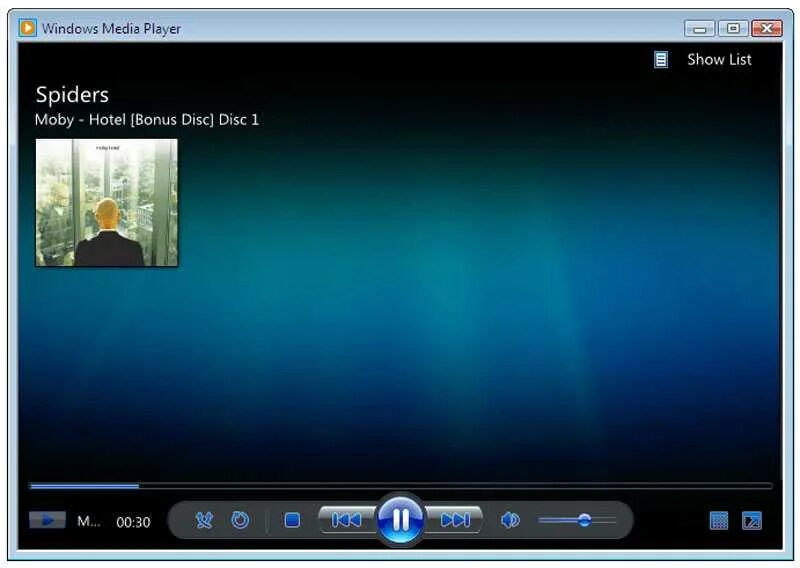This screenshot has width=800, height=568.
Task: Click the seek progress bar
Action: point(401,486)
